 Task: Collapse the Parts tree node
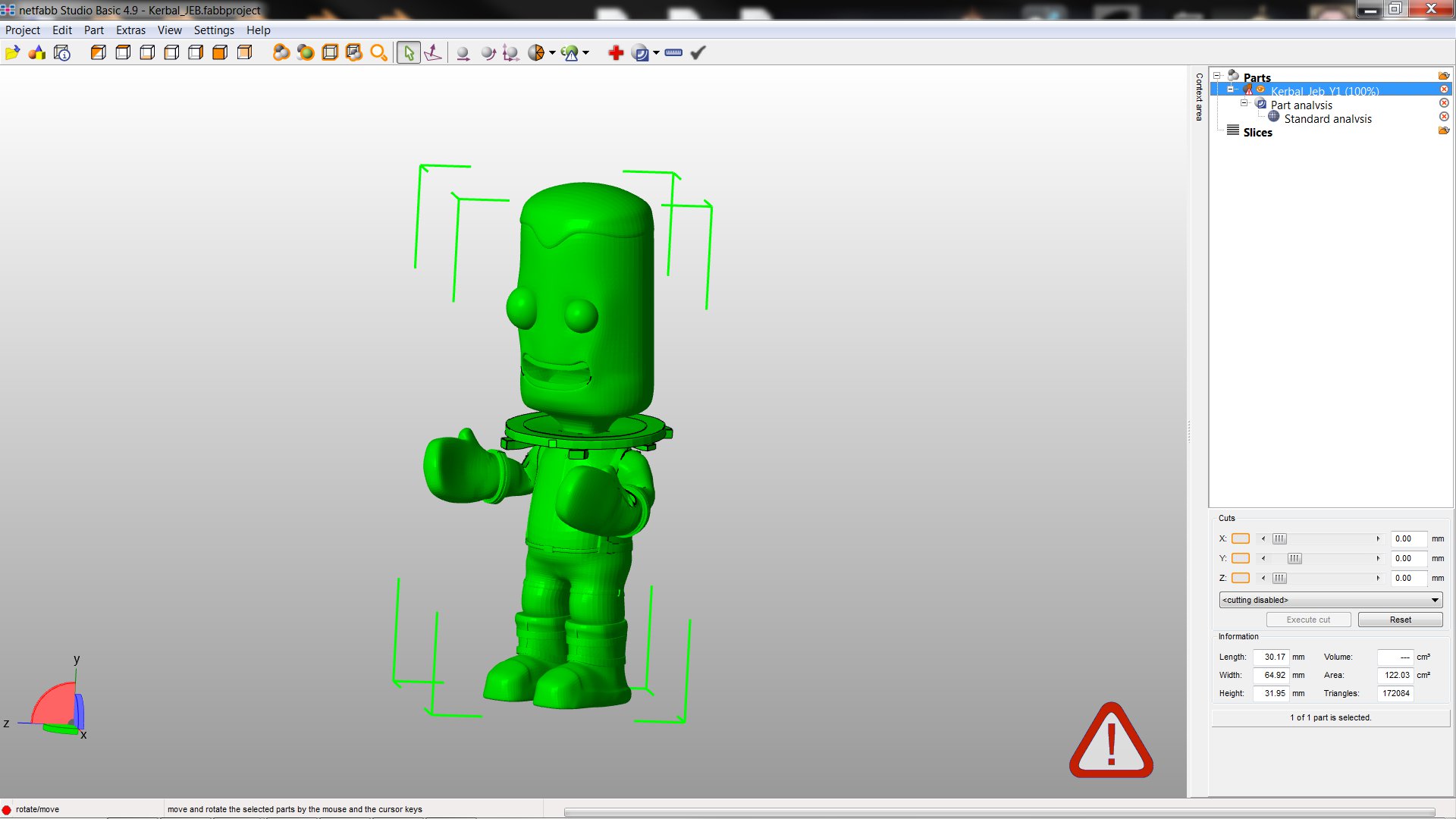tap(1217, 76)
